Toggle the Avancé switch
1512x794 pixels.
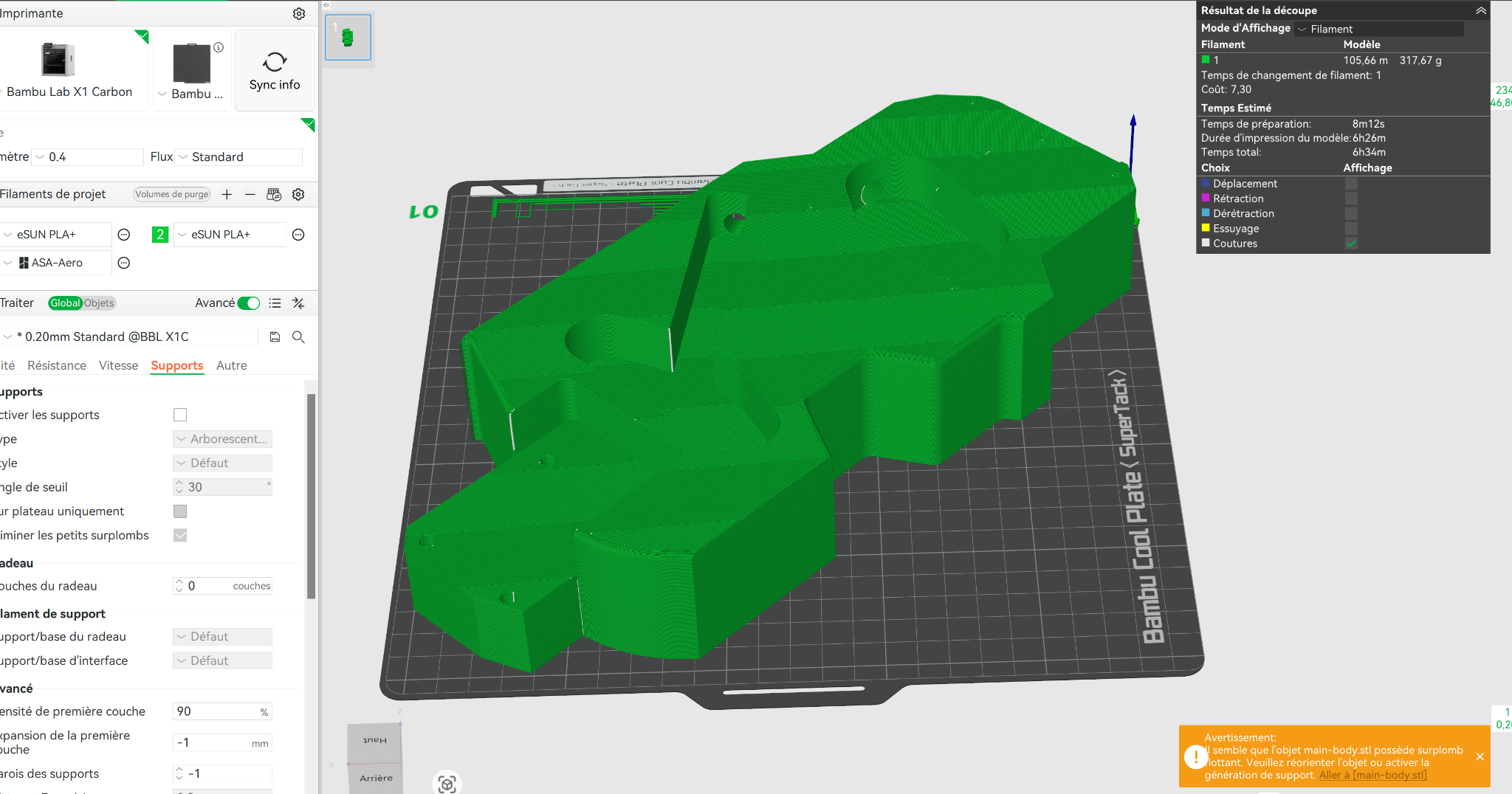click(x=249, y=303)
